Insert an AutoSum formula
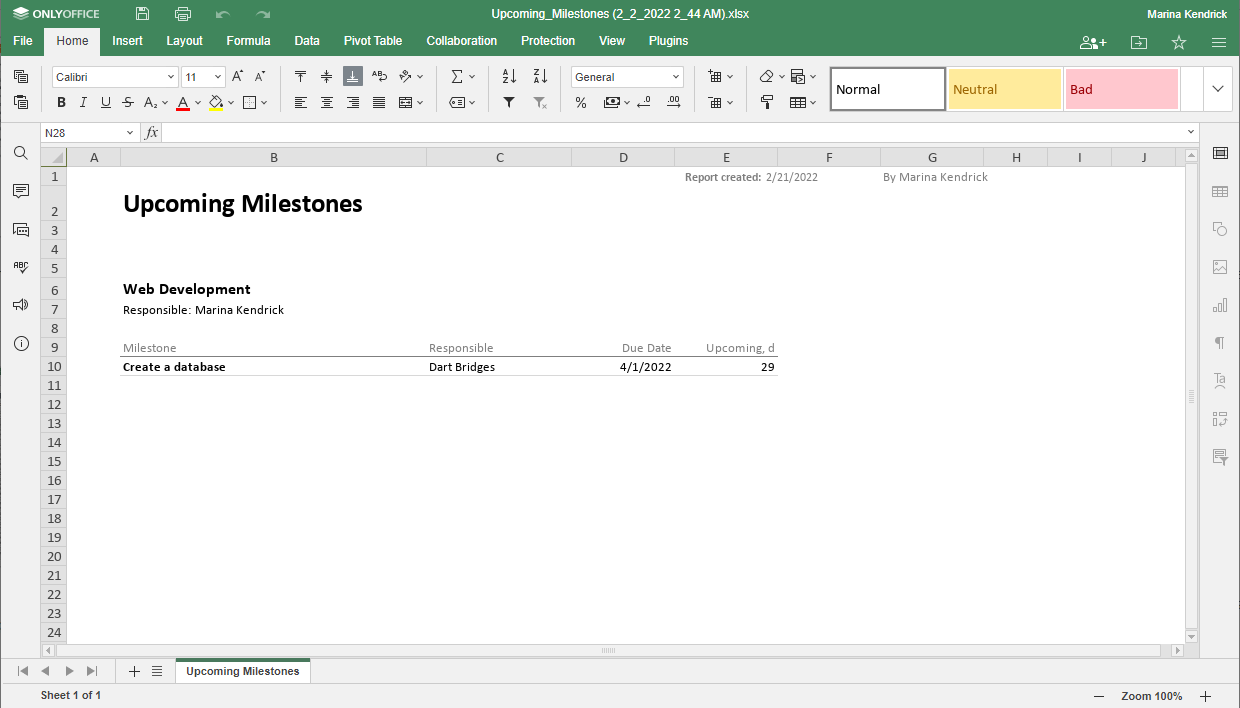The image size is (1240, 708). (x=456, y=75)
